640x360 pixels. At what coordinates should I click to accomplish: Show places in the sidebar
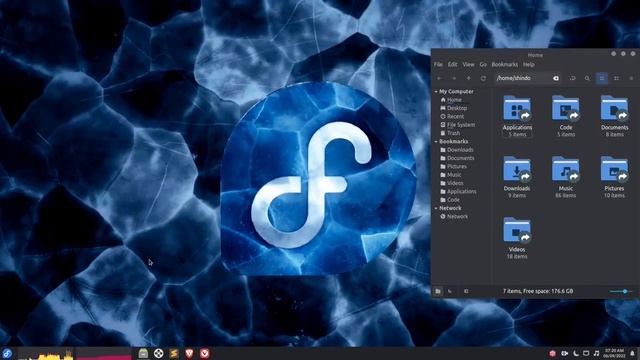click(x=438, y=291)
